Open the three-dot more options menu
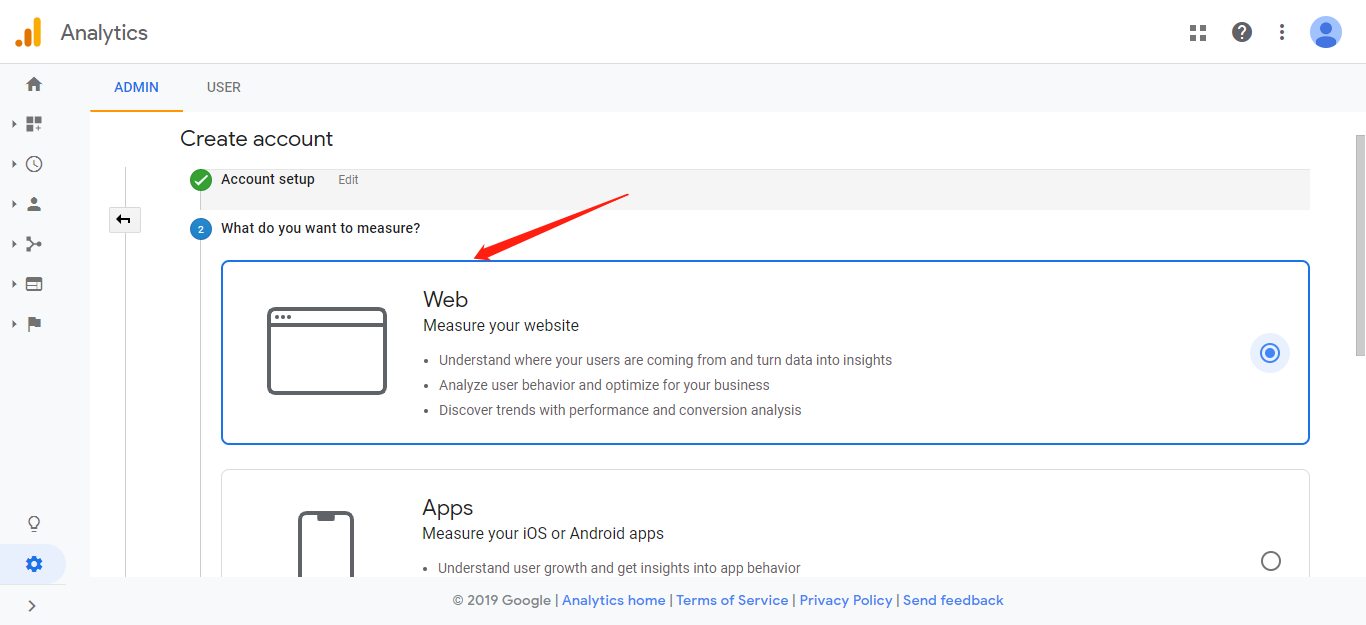This screenshot has height=625, width=1366. pyautogui.click(x=1282, y=32)
